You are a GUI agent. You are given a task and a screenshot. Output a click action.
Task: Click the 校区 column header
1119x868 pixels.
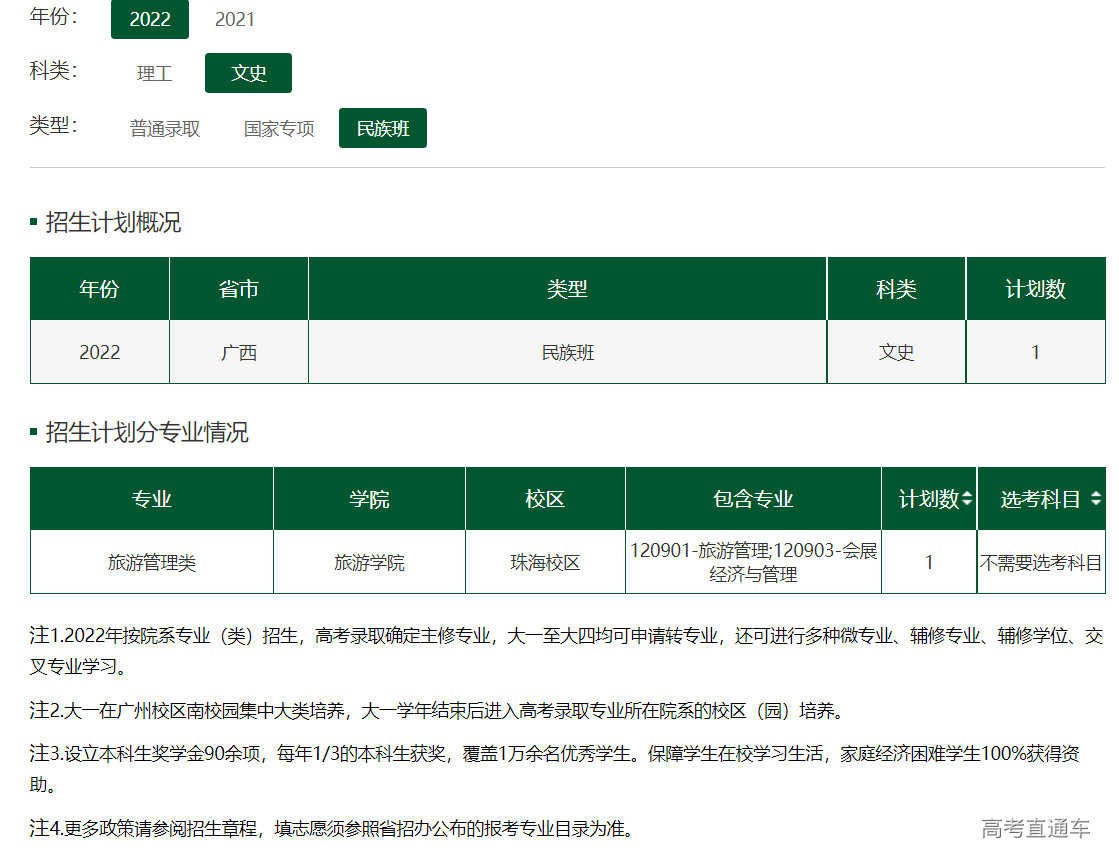[x=545, y=499]
